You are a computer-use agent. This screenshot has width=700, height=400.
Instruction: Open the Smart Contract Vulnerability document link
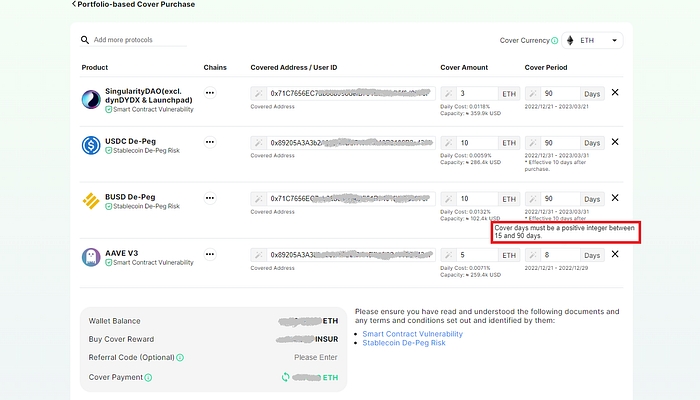[x=412, y=333]
